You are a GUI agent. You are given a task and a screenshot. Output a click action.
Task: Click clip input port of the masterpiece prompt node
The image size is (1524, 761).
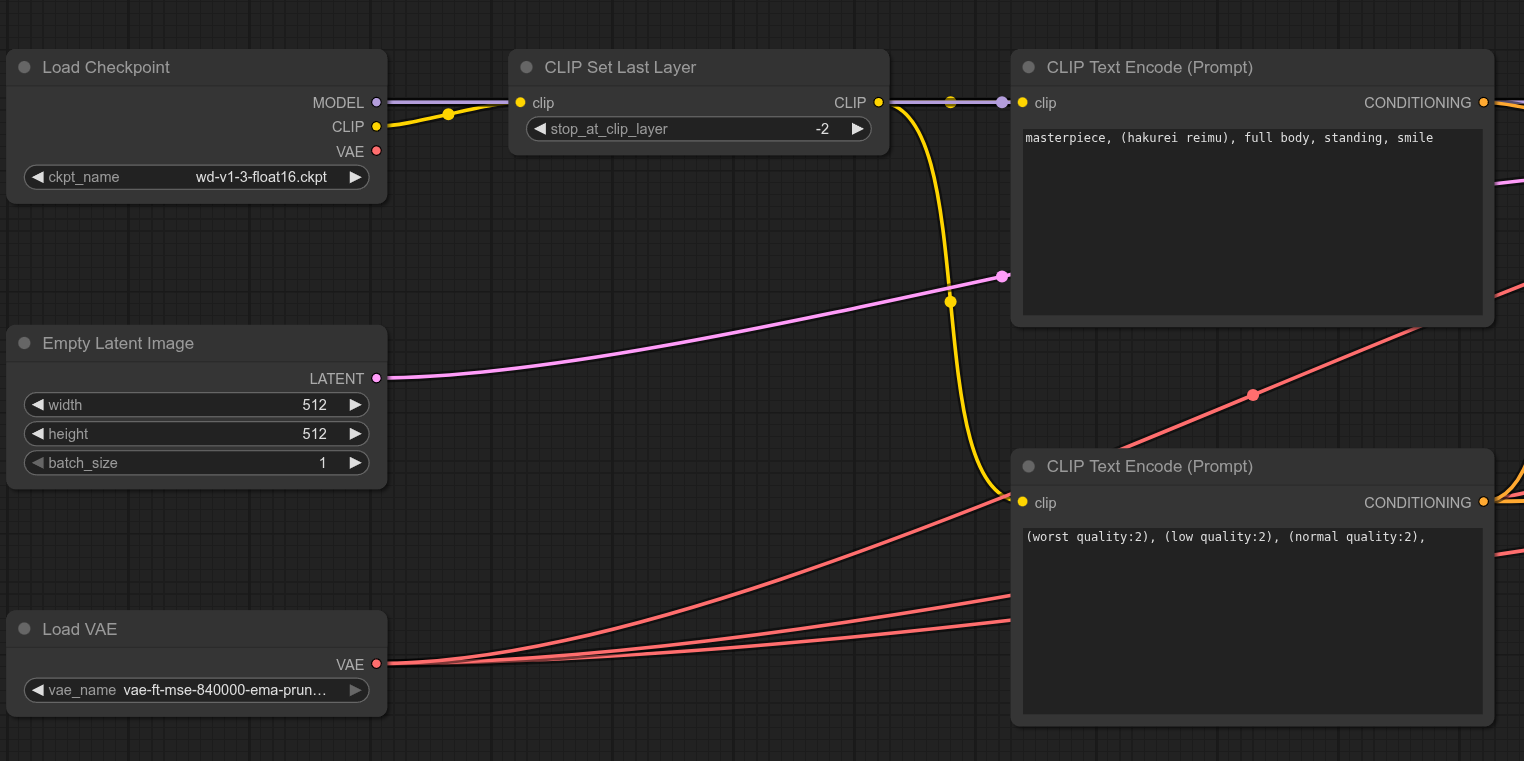pos(1022,102)
